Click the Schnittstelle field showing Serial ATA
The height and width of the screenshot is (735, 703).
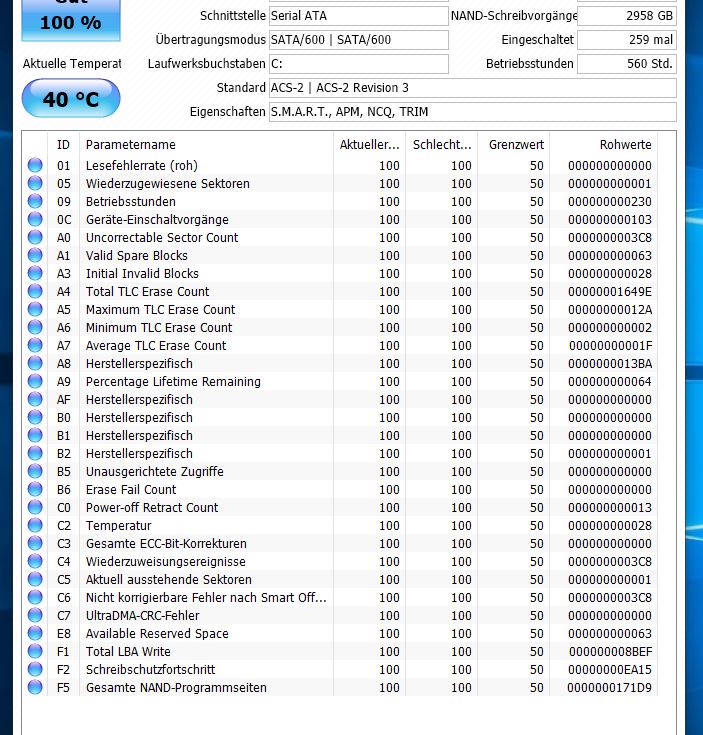(x=359, y=16)
